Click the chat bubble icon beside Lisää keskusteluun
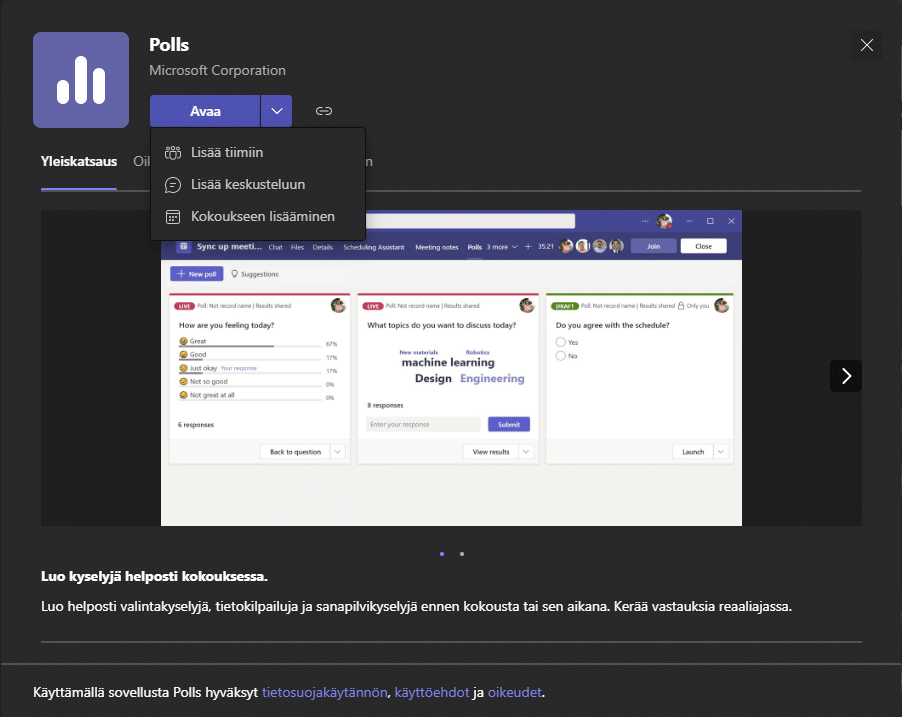This screenshot has height=717, width=902. 173,185
